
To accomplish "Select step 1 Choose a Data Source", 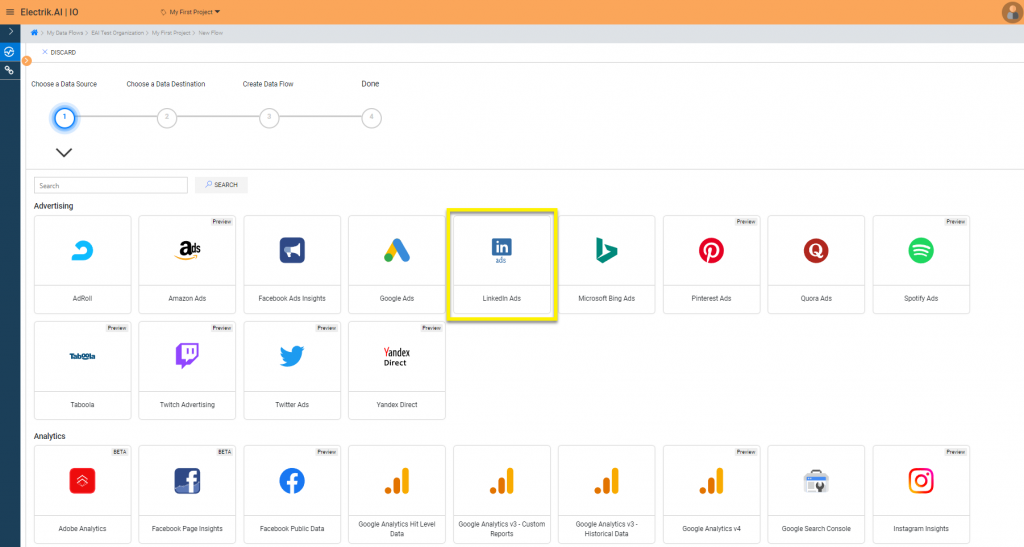I will [64, 117].
